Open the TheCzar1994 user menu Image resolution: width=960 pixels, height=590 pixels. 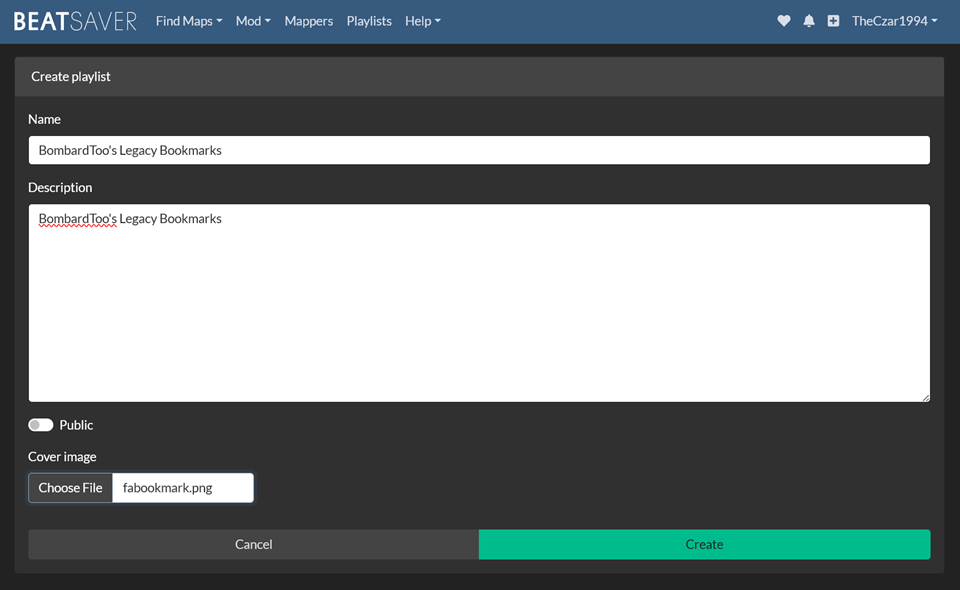(x=894, y=21)
